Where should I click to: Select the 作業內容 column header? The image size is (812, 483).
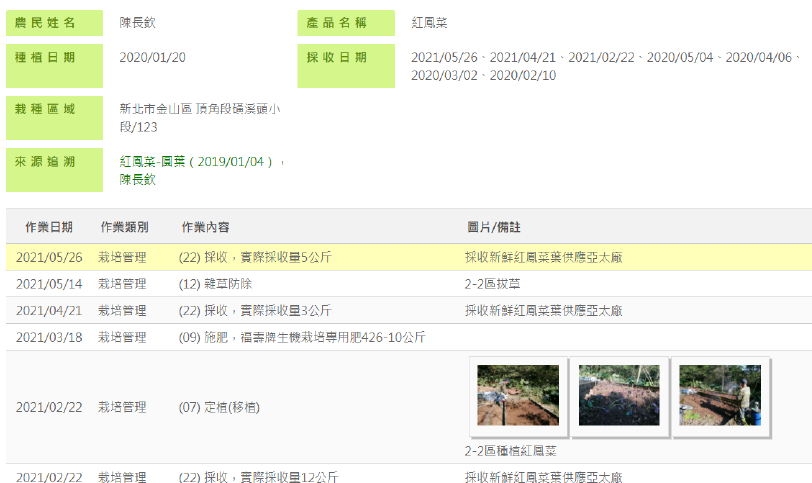(206, 227)
